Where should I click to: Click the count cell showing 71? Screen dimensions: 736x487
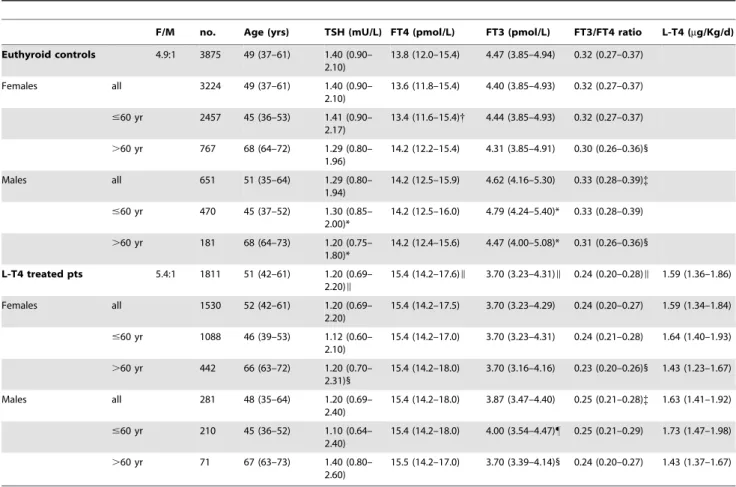(205, 462)
